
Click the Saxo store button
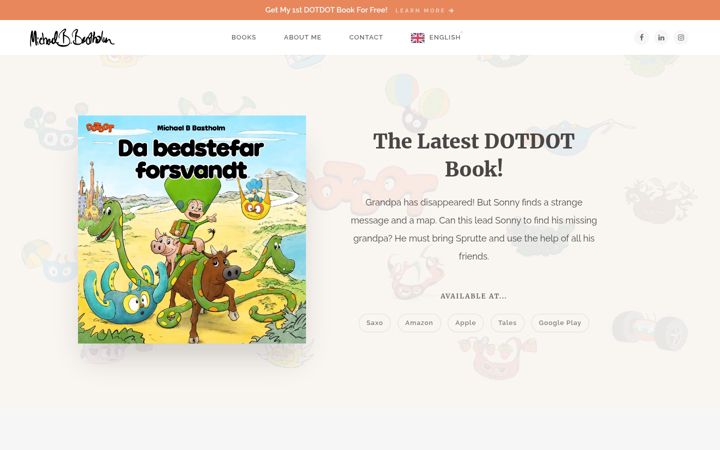[374, 323]
